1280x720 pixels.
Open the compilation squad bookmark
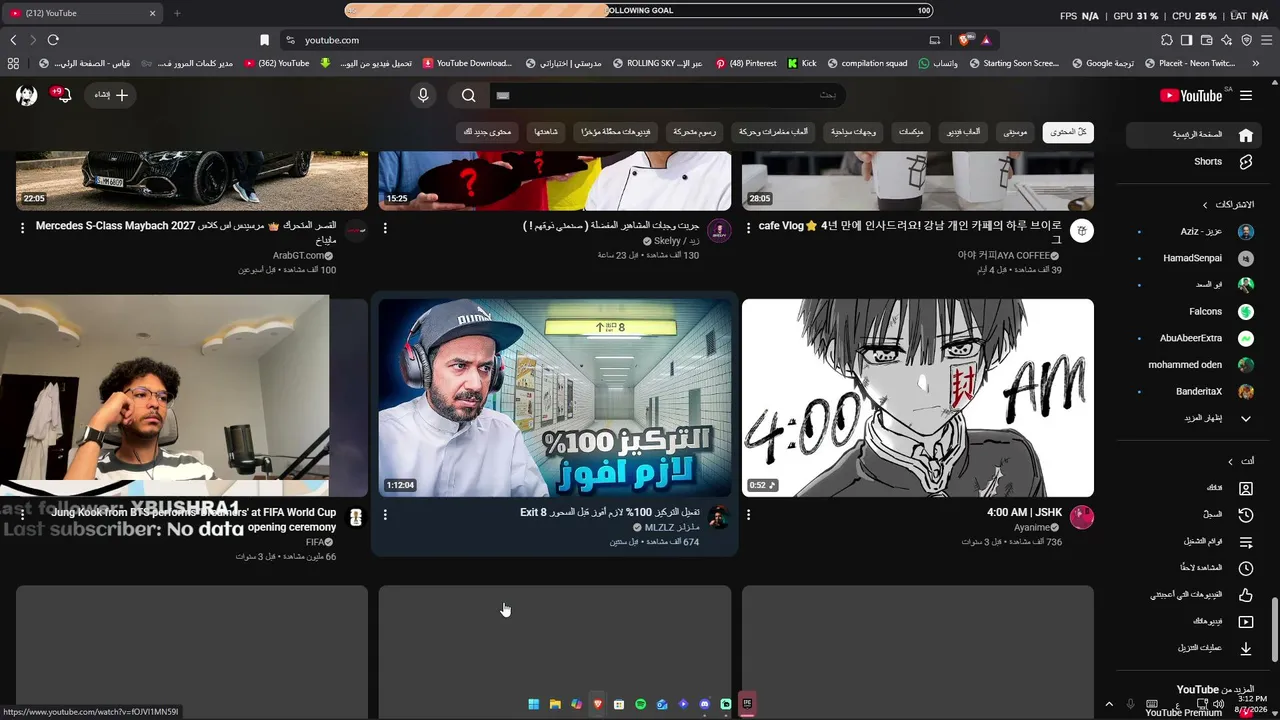click(867, 63)
